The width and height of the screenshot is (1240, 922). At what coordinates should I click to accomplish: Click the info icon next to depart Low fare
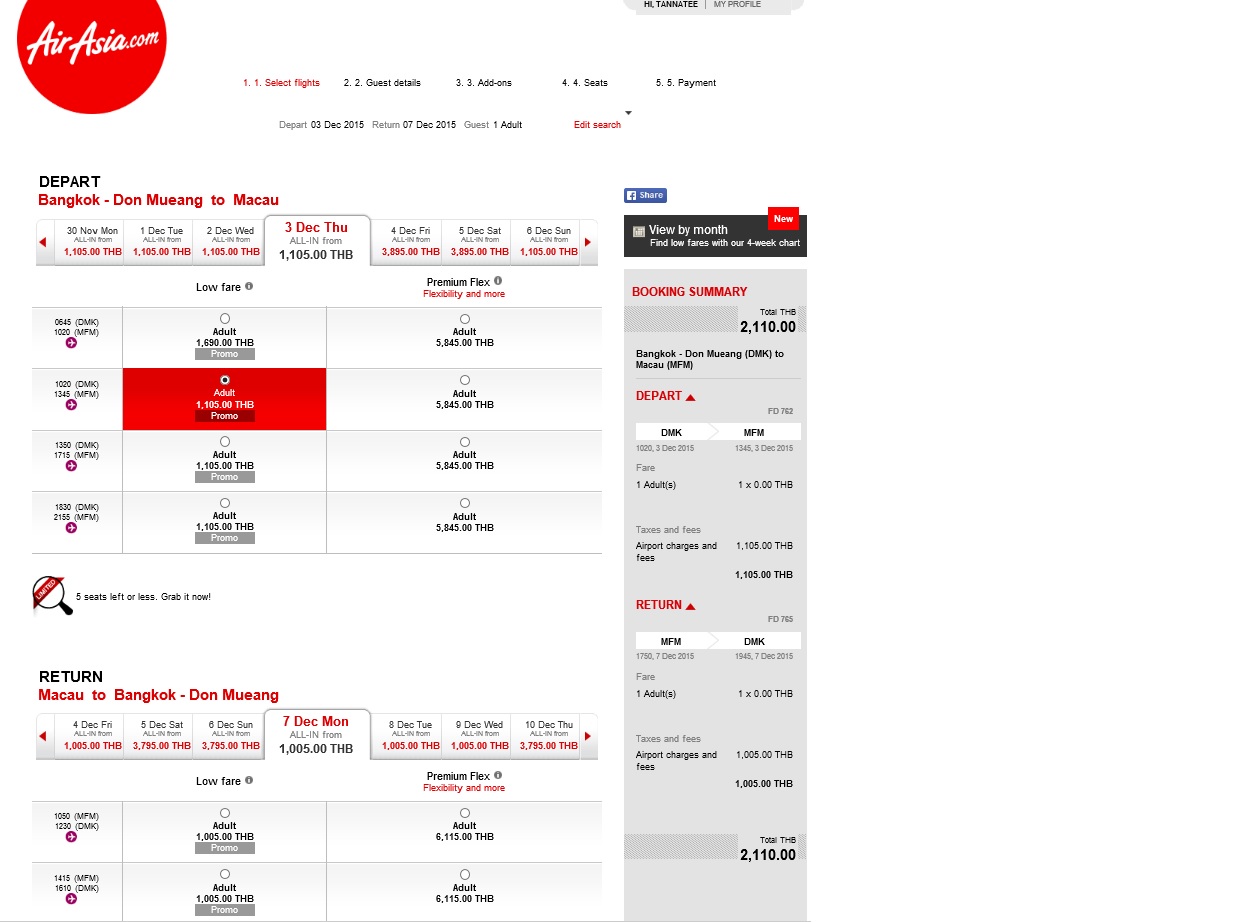pyautogui.click(x=249, y=286)
